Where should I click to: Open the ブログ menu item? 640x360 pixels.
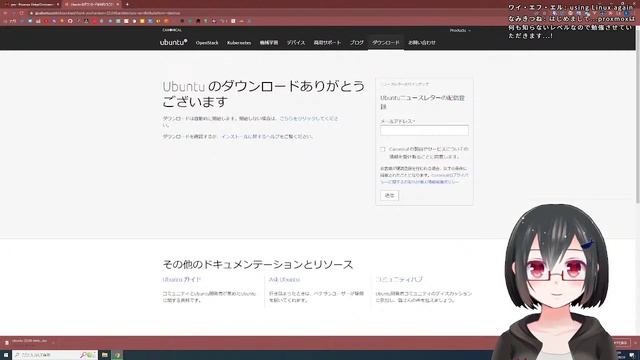coord(356,42)
